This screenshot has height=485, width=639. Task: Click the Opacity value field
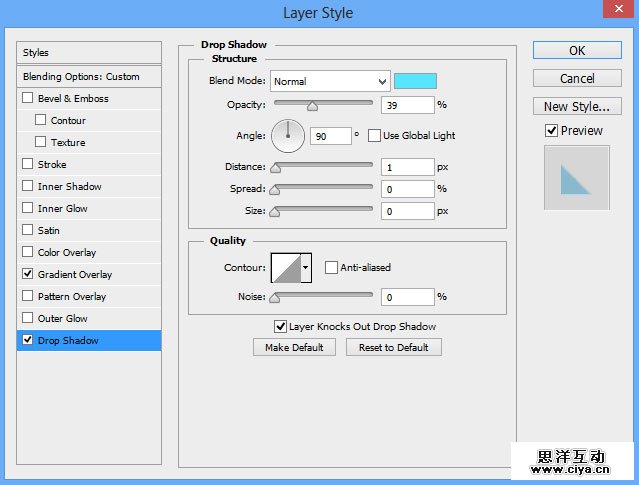407,104
